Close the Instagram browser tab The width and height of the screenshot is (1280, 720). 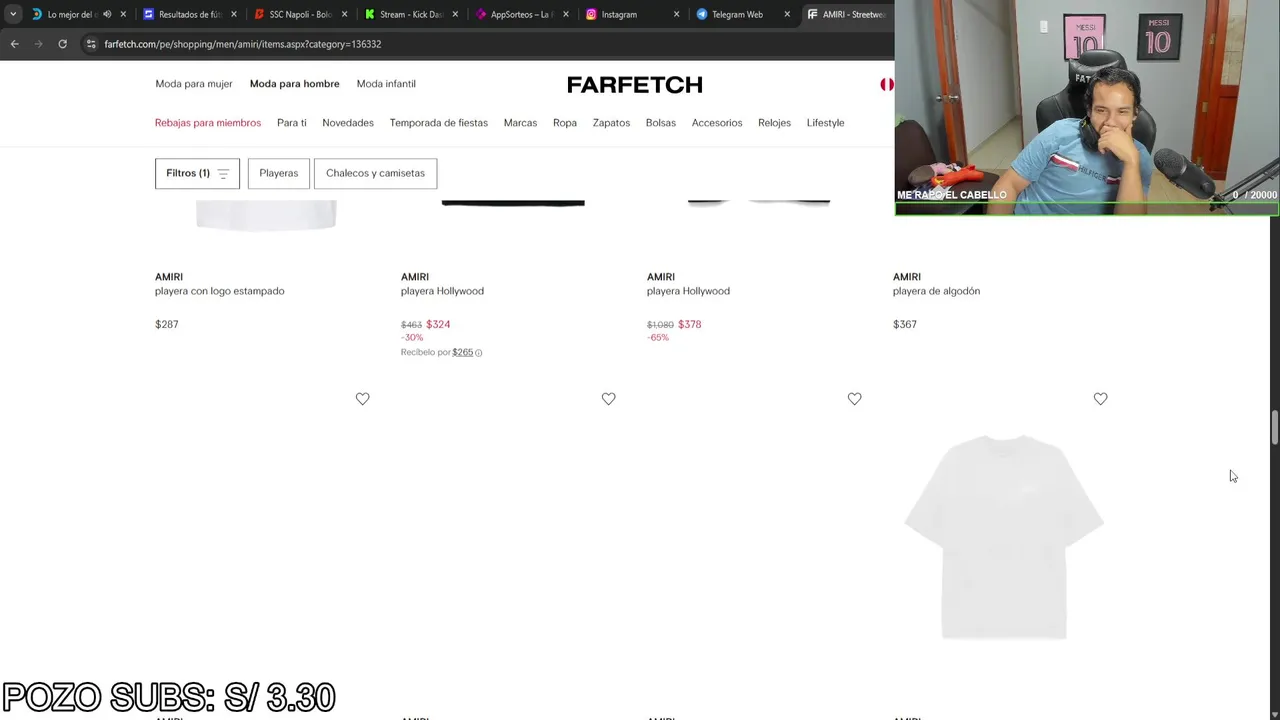coord(676,14)
